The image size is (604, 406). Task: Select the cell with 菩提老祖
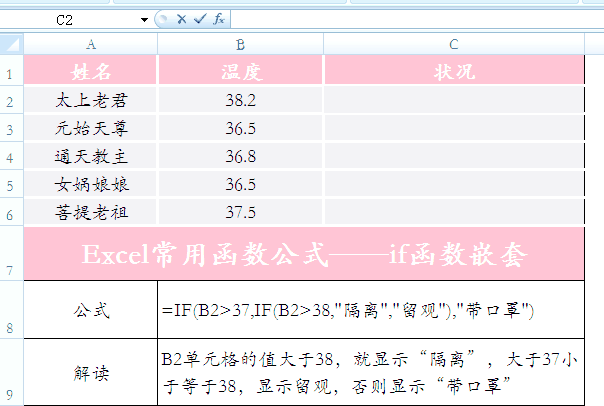pos(91,212)
